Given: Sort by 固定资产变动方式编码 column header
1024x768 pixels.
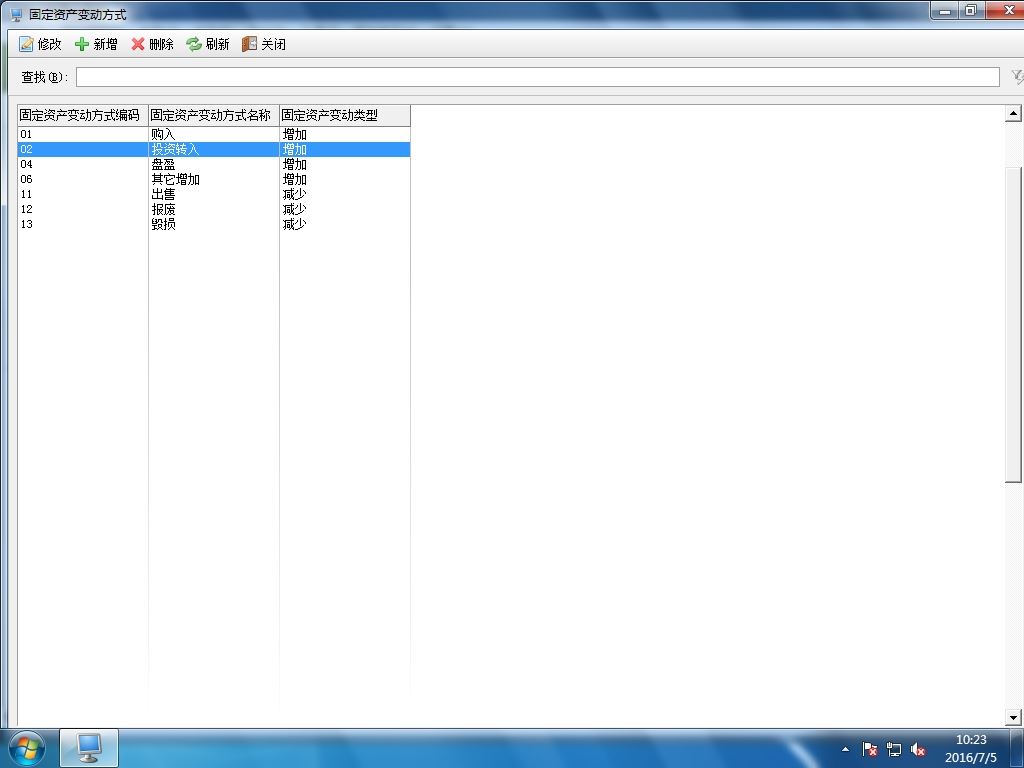Looking at the screenshot, I should [x=83, y=115].
